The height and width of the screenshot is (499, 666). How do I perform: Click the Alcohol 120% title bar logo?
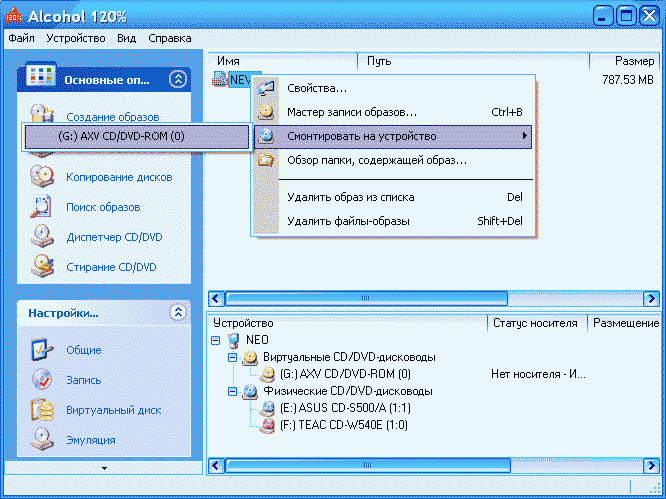click(x=14, y=16)
